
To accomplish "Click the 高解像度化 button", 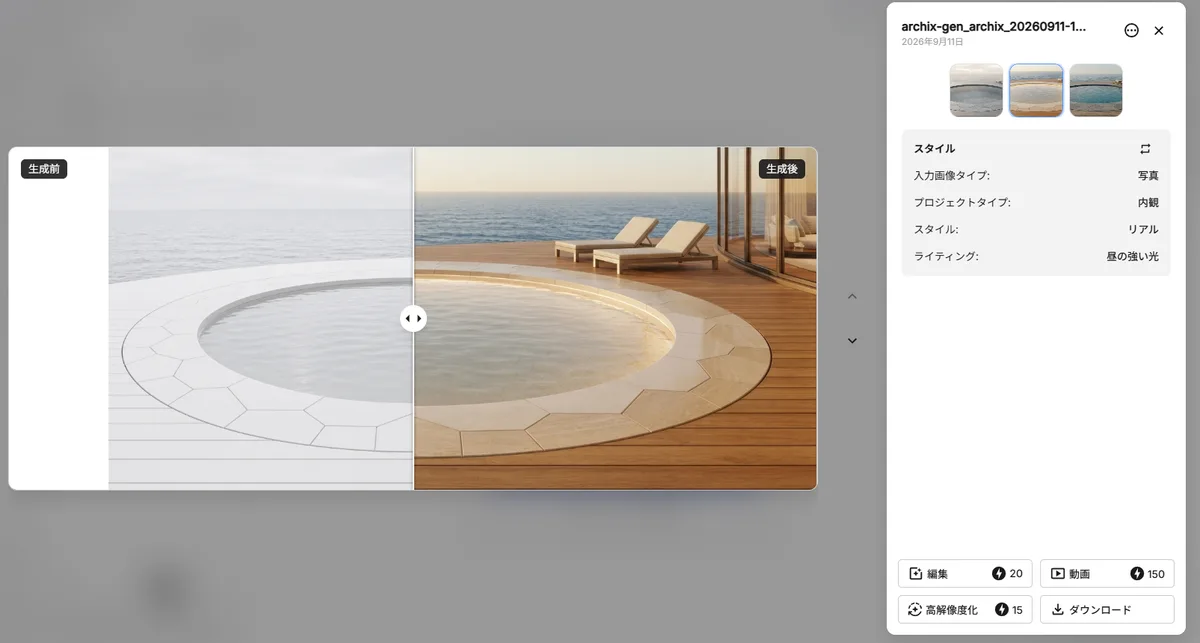I will point(965,610).
